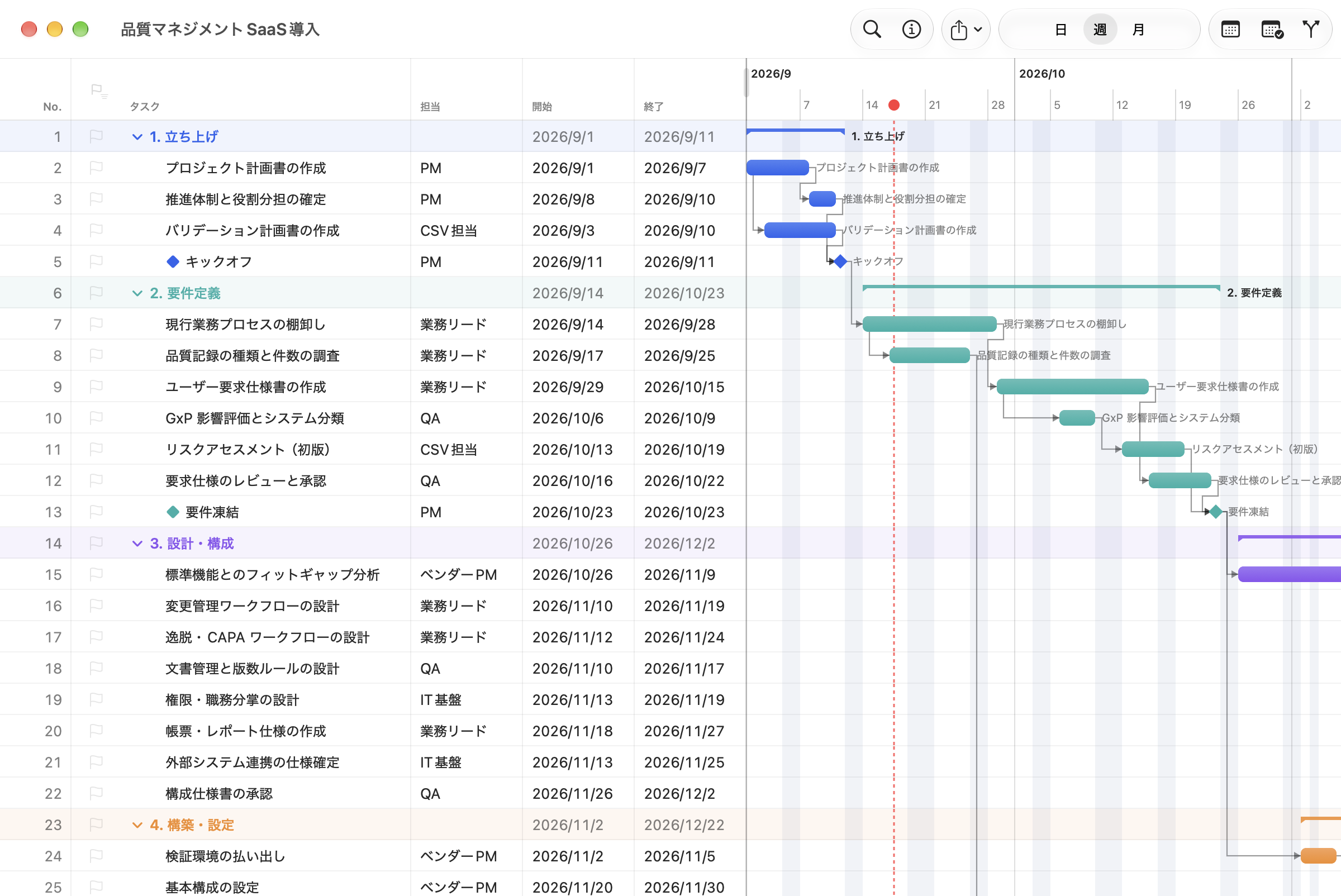This screenshot has height=896, width=1341.
Task: Collapse the 4. 構築・設定 group
Action: pos(137,825)
